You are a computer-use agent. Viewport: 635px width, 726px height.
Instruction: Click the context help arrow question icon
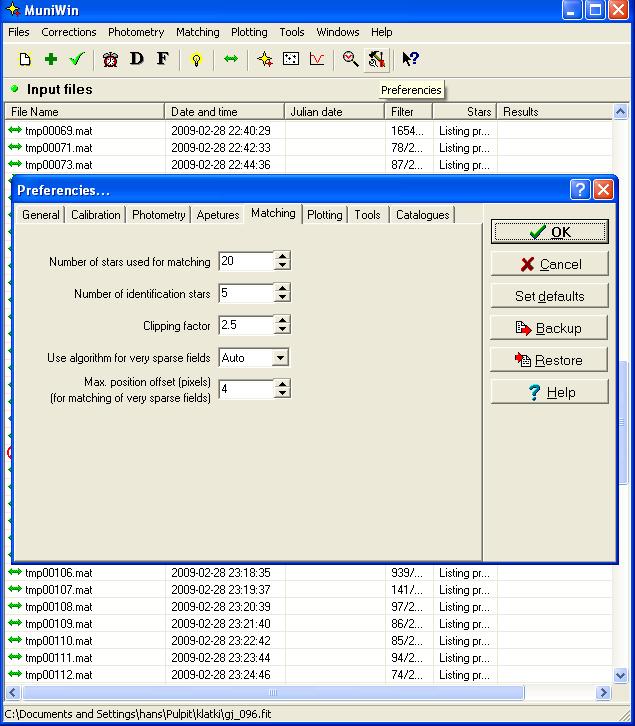pyautogui.click(x=410, y=60)
